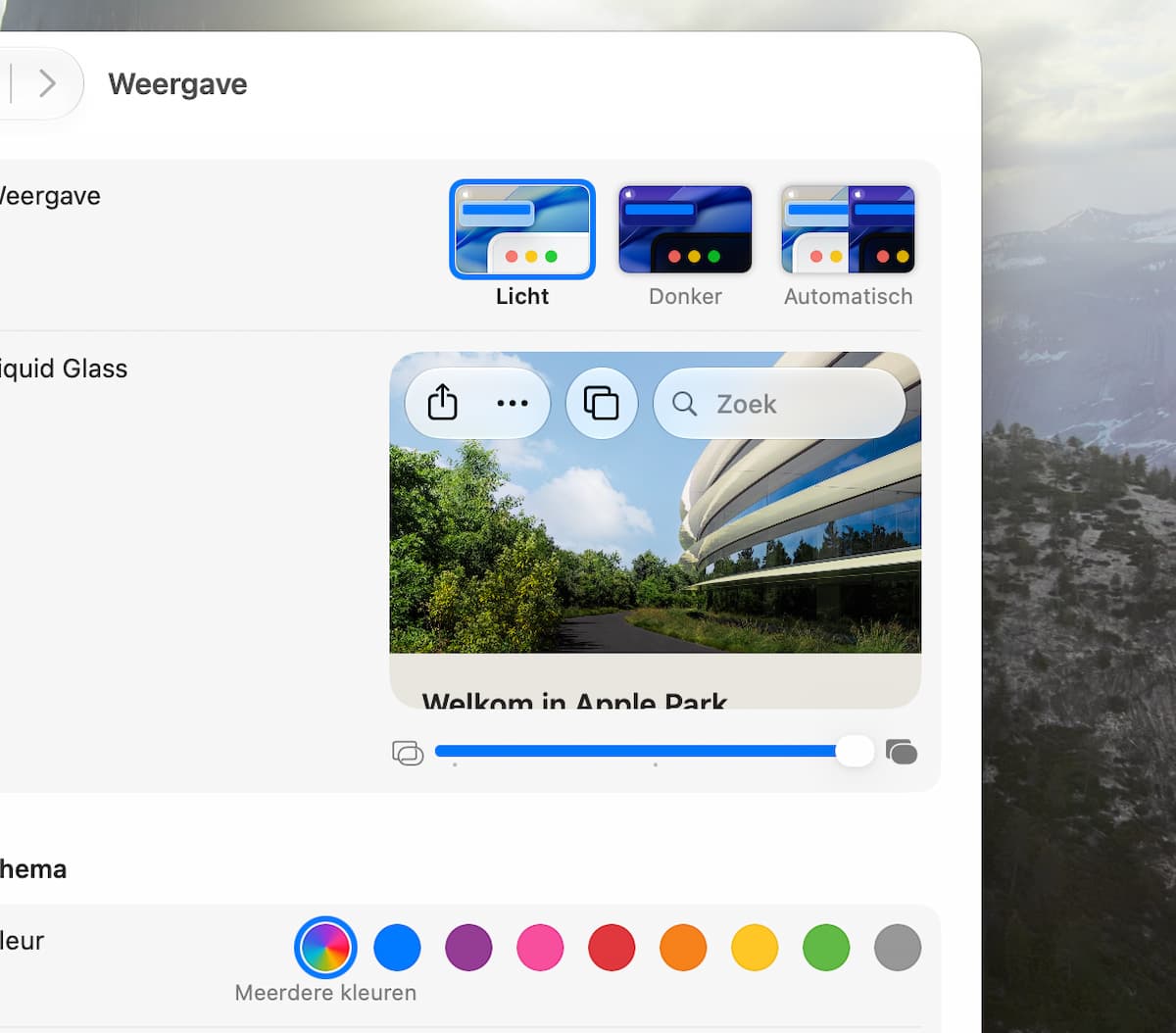
Task: Click the tinted glass icon right of slider
Action: [x=902, y=752]
